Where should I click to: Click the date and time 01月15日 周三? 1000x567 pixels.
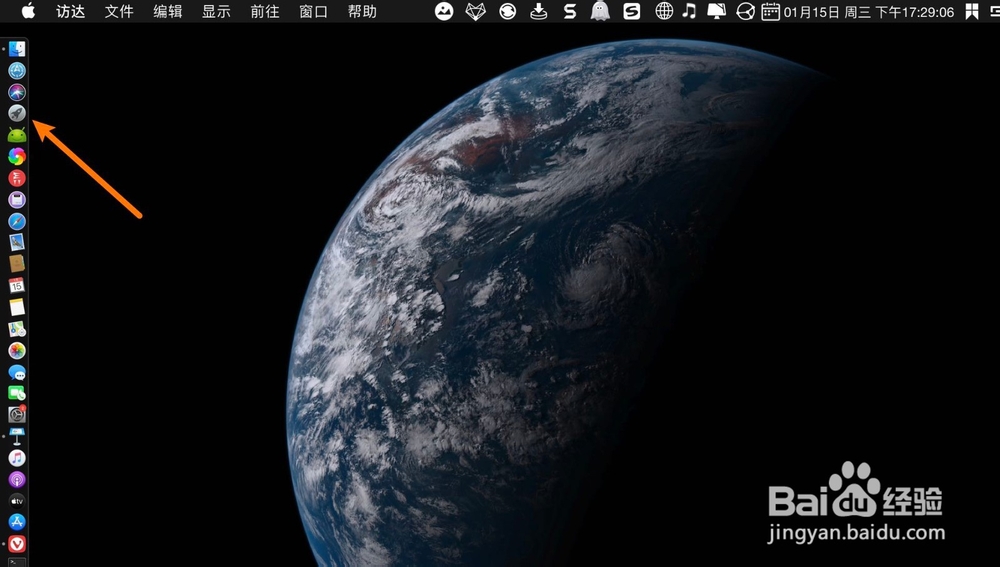point(869,11)
